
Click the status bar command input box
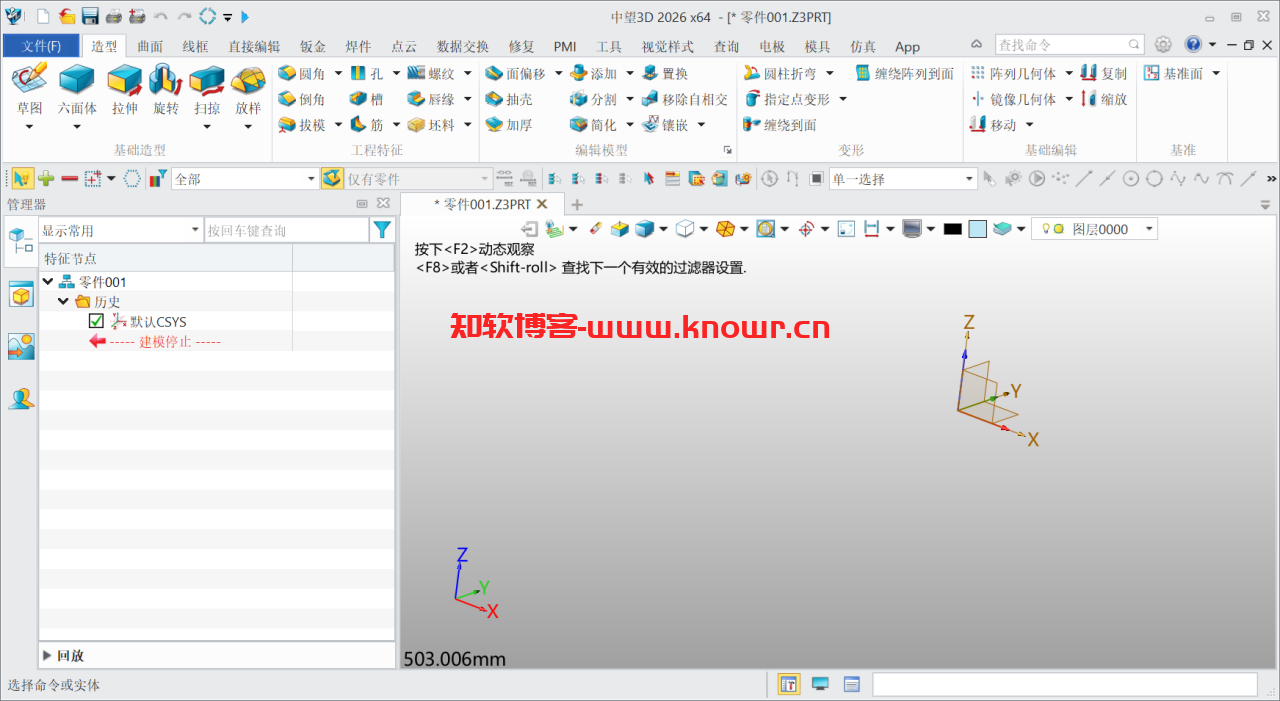click(x=1065, y=684)
